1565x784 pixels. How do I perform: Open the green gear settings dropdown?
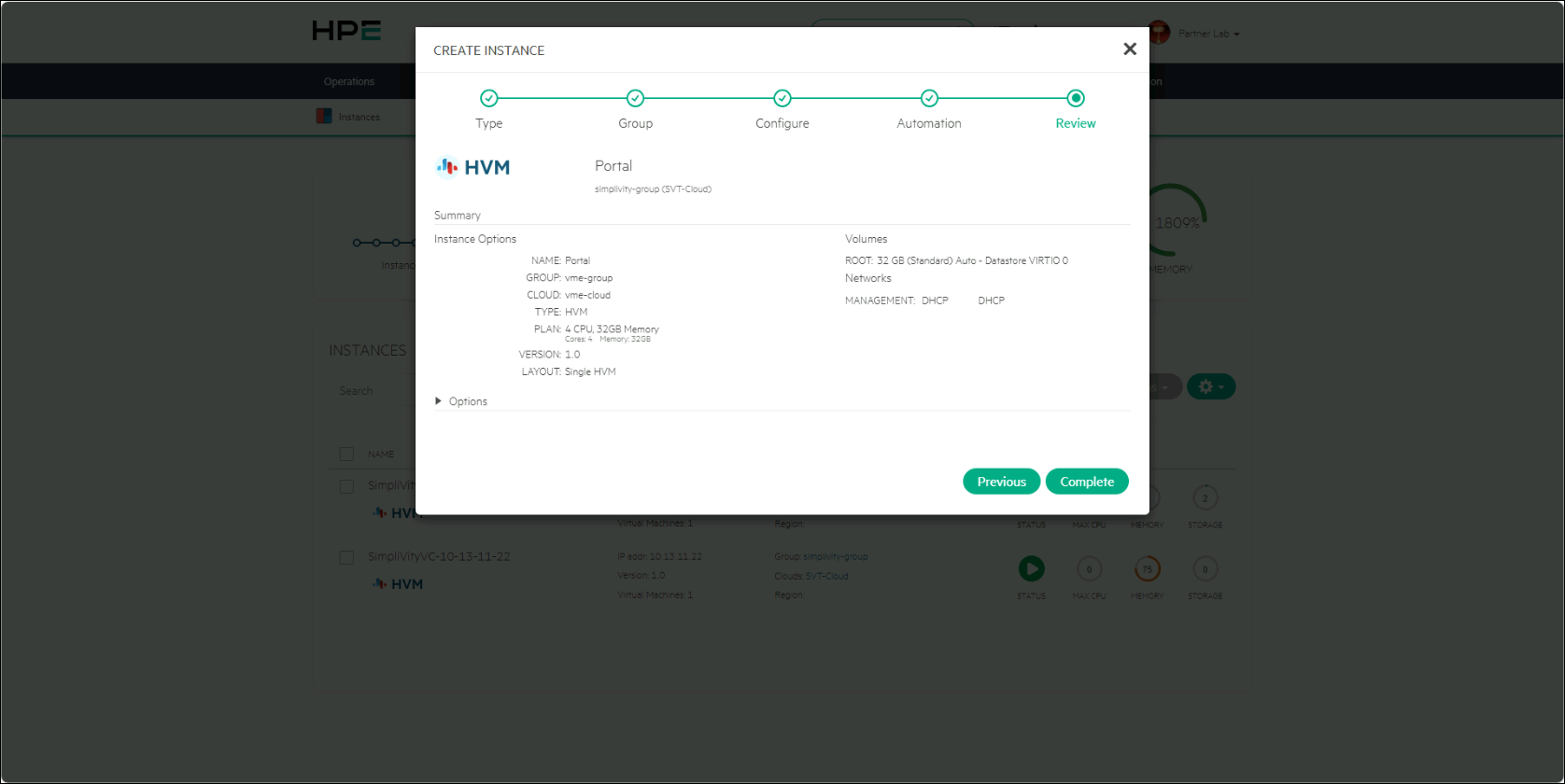pyautogui.click(x=1211, y=386)
